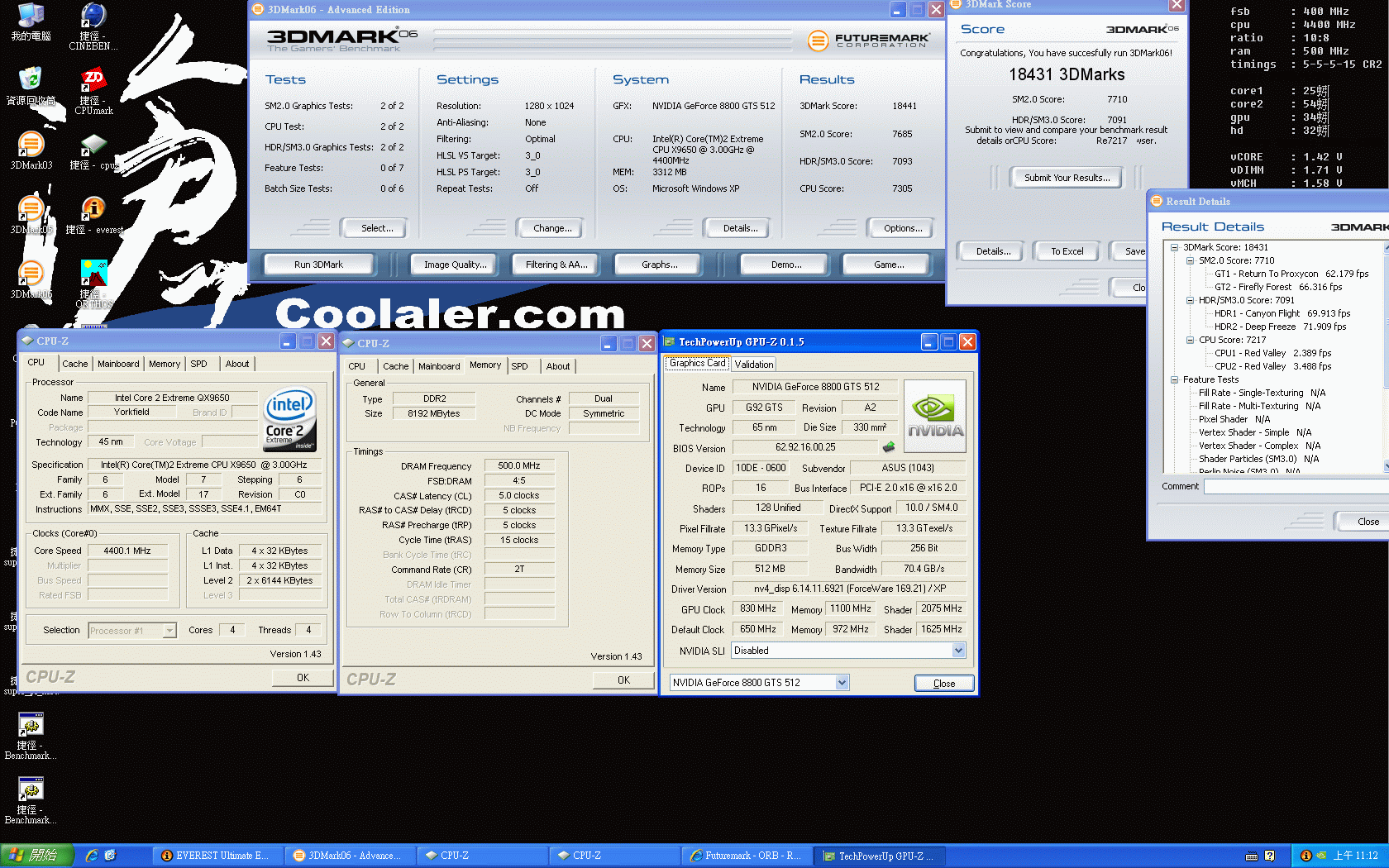1389x868 pixels.
Task: Open the My Computer desktop icon
Action: coord(31,22)
